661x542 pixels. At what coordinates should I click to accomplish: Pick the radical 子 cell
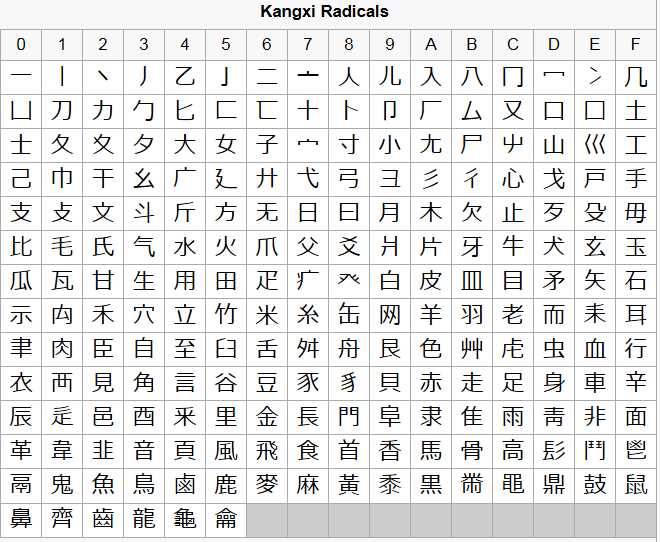click(267, 145)
